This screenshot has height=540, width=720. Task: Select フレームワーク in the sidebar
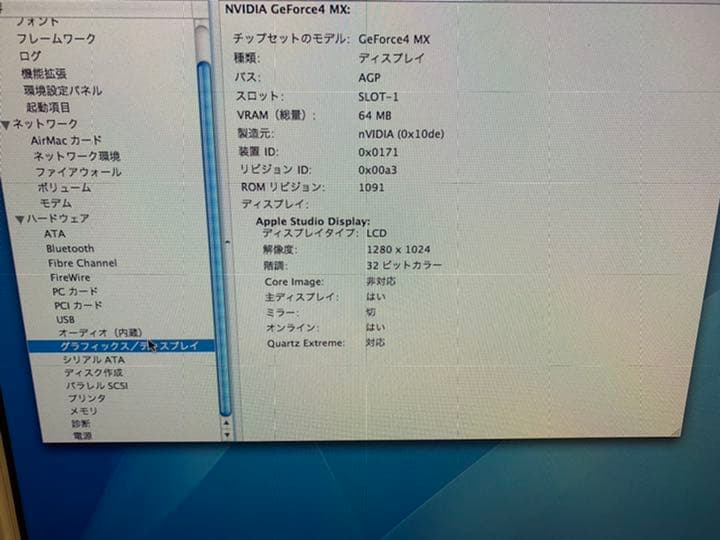56,39
